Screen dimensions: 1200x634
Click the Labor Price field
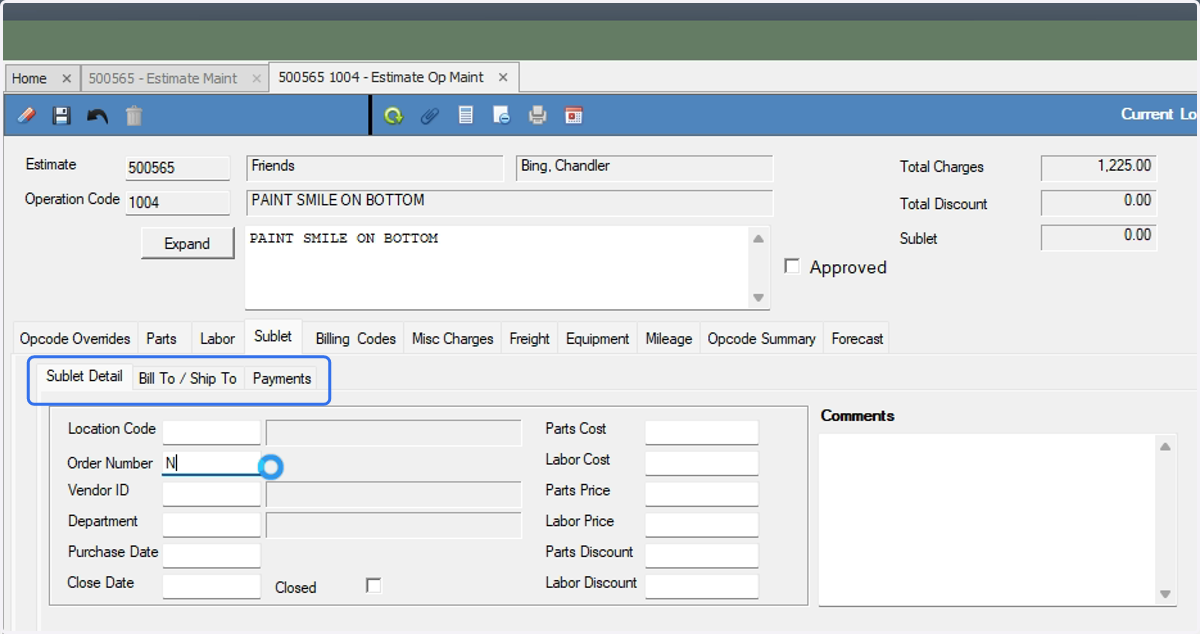(x=701, y=525)
